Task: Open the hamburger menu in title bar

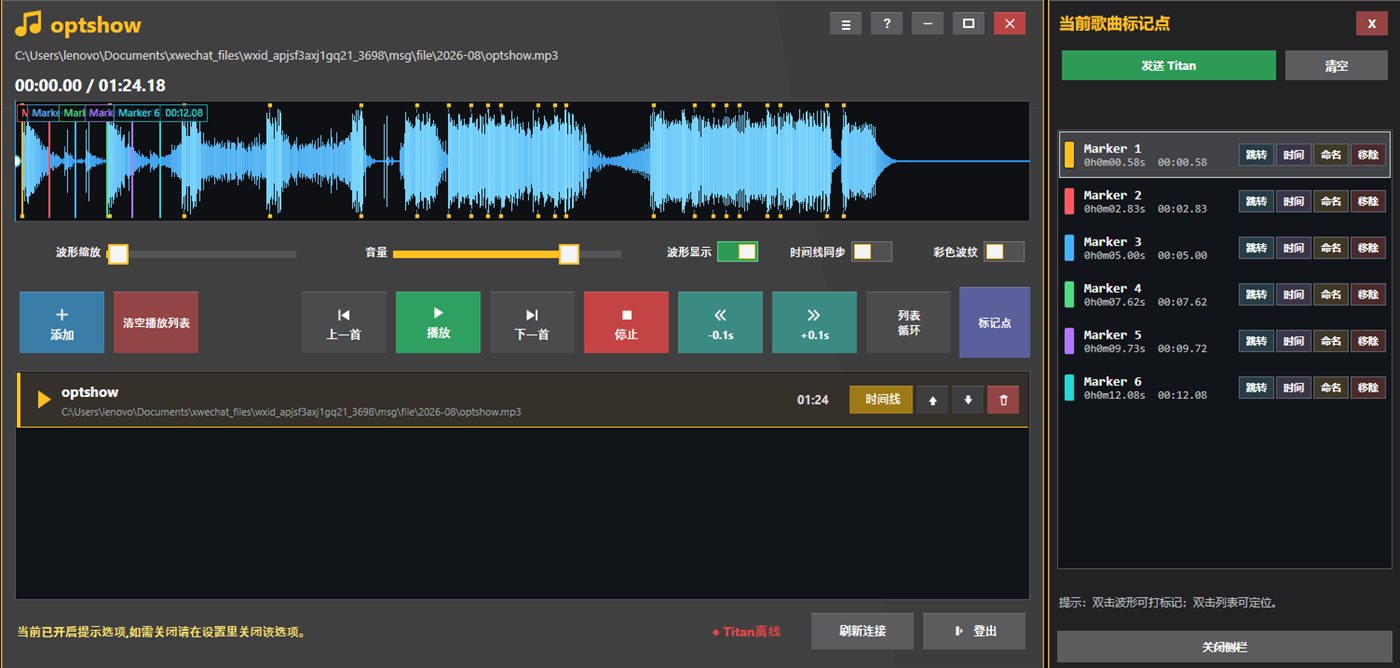Action: 846,23
